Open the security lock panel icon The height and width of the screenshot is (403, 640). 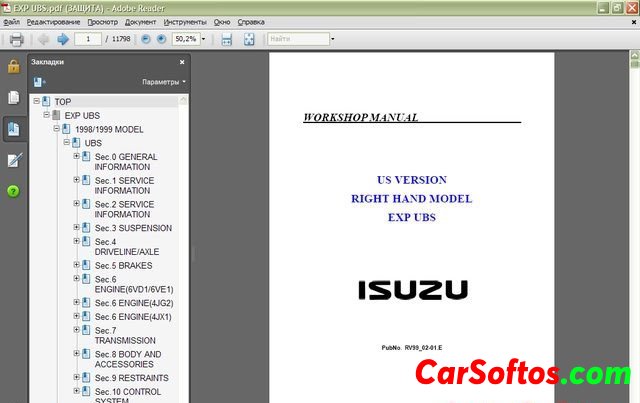pos(14,67)
